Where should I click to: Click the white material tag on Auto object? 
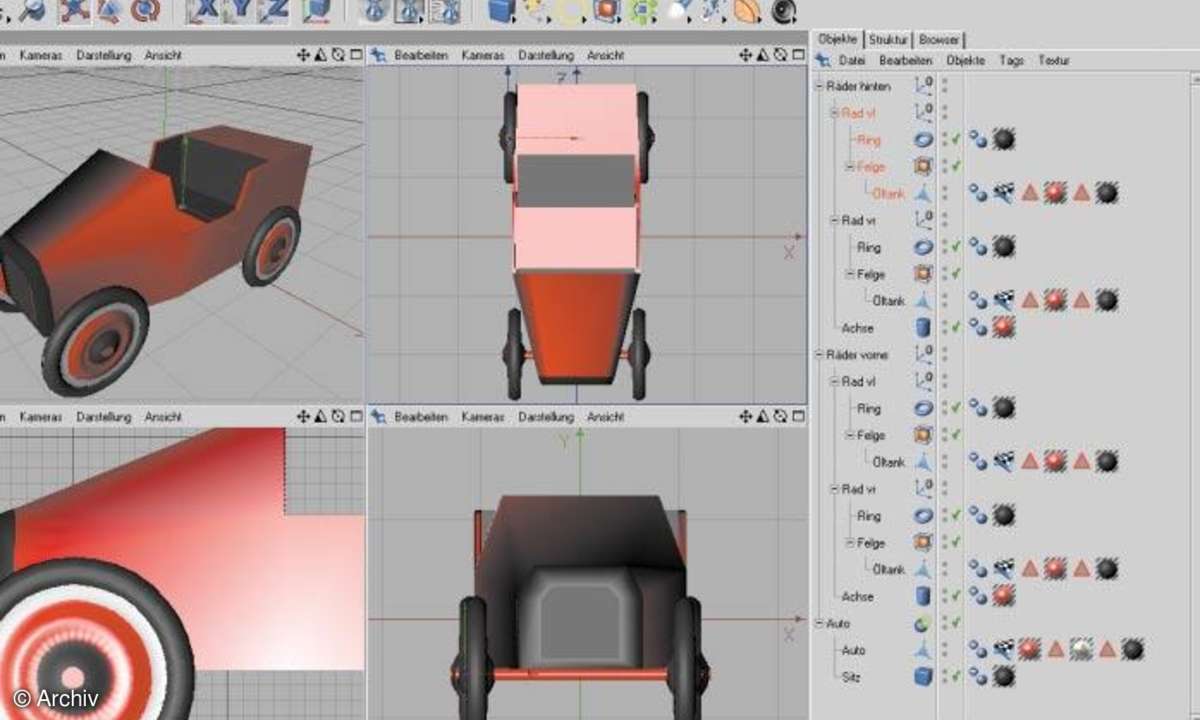point(1080,650)
